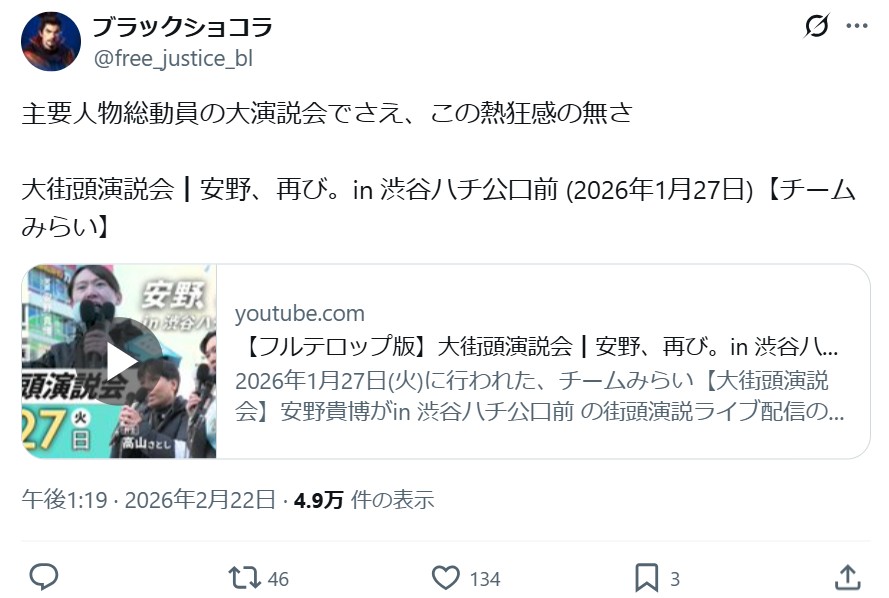889x598 pixels.
Task: Play the YouTube video thumbnail
Action: [x=119, y=361]
